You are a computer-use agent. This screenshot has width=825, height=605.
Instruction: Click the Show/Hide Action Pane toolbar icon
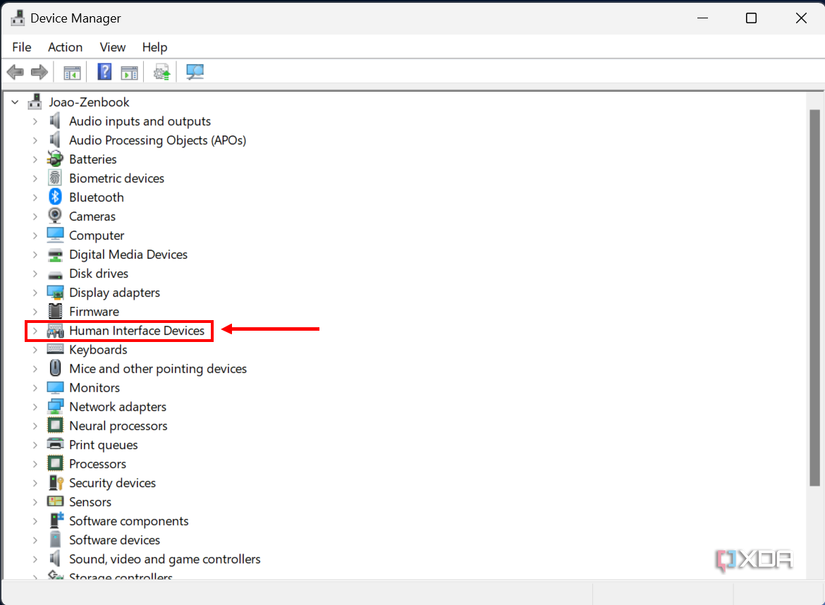129,71
